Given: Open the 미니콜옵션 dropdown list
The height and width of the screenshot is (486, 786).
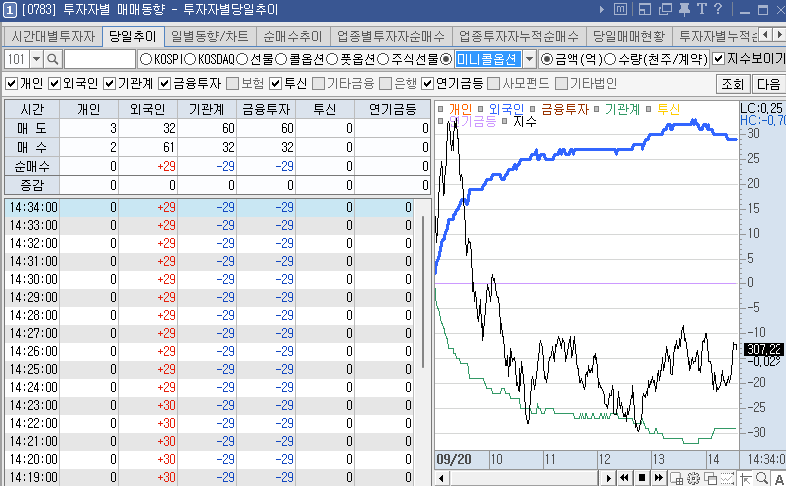Looking at the screenshot, I should click(529, 59).
